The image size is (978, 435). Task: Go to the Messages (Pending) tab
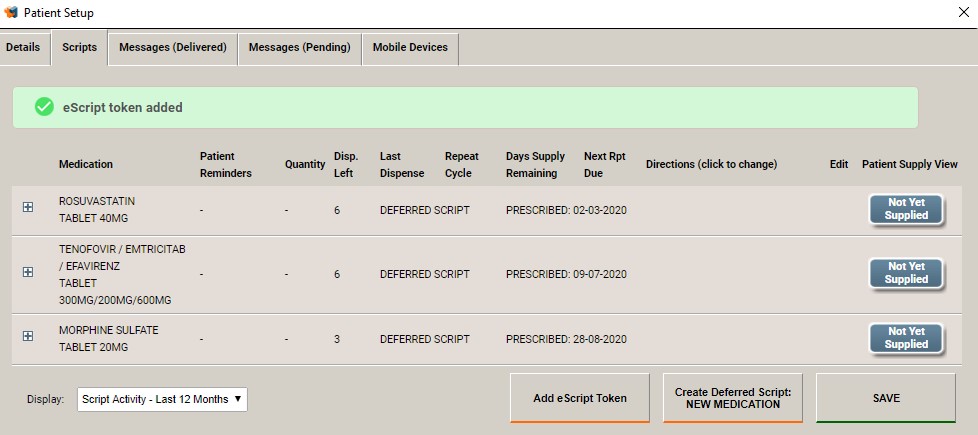(299, 47)
